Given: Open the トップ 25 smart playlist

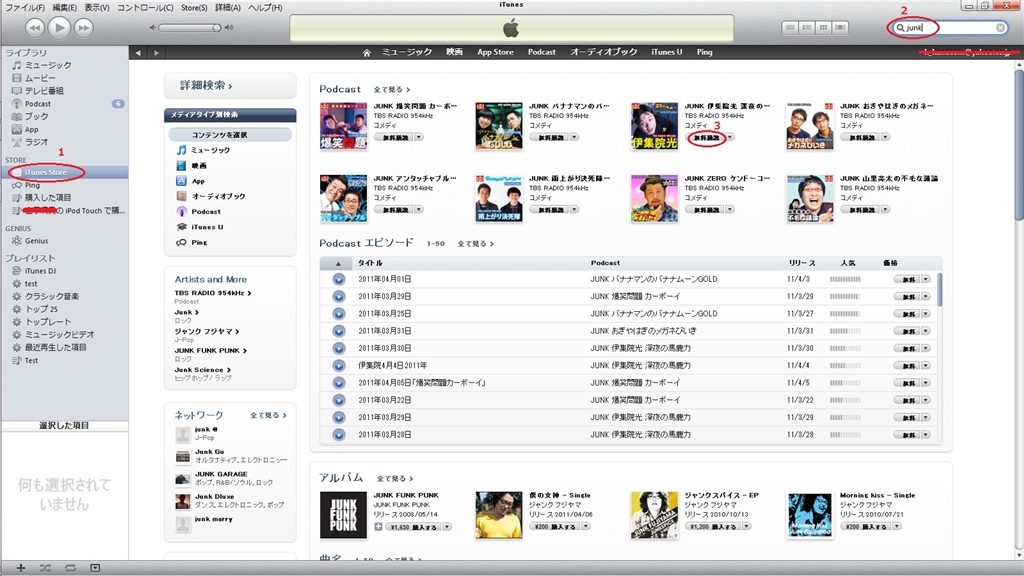Looking at the screenshot, I should pyautogui.click(x=41, y=309).
